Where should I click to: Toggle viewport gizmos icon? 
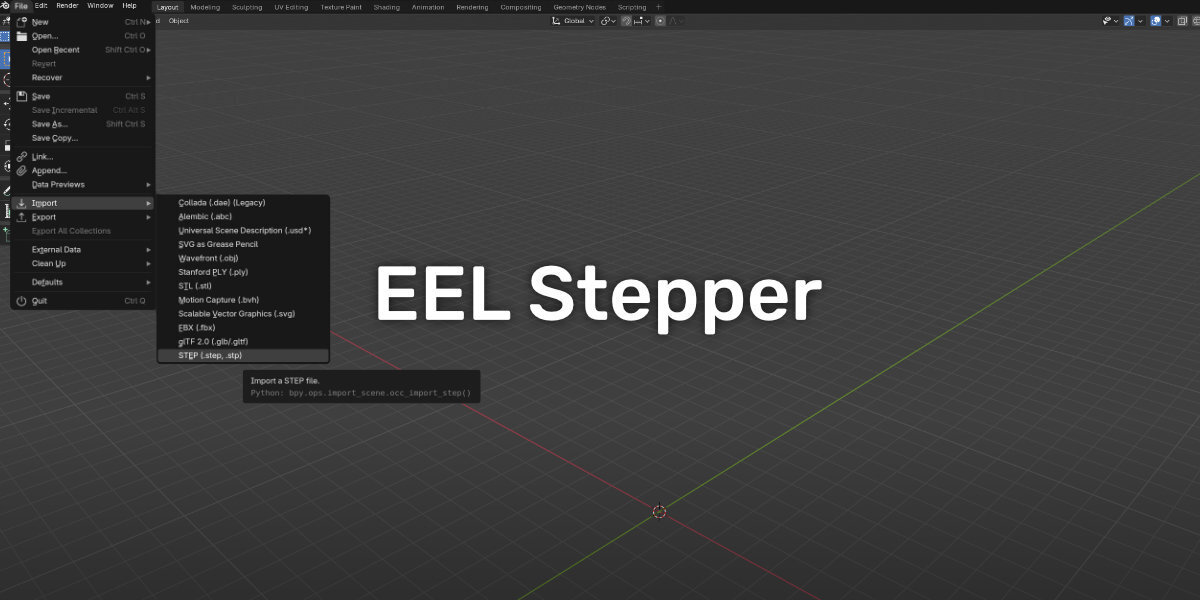[x=1129, y=21]
